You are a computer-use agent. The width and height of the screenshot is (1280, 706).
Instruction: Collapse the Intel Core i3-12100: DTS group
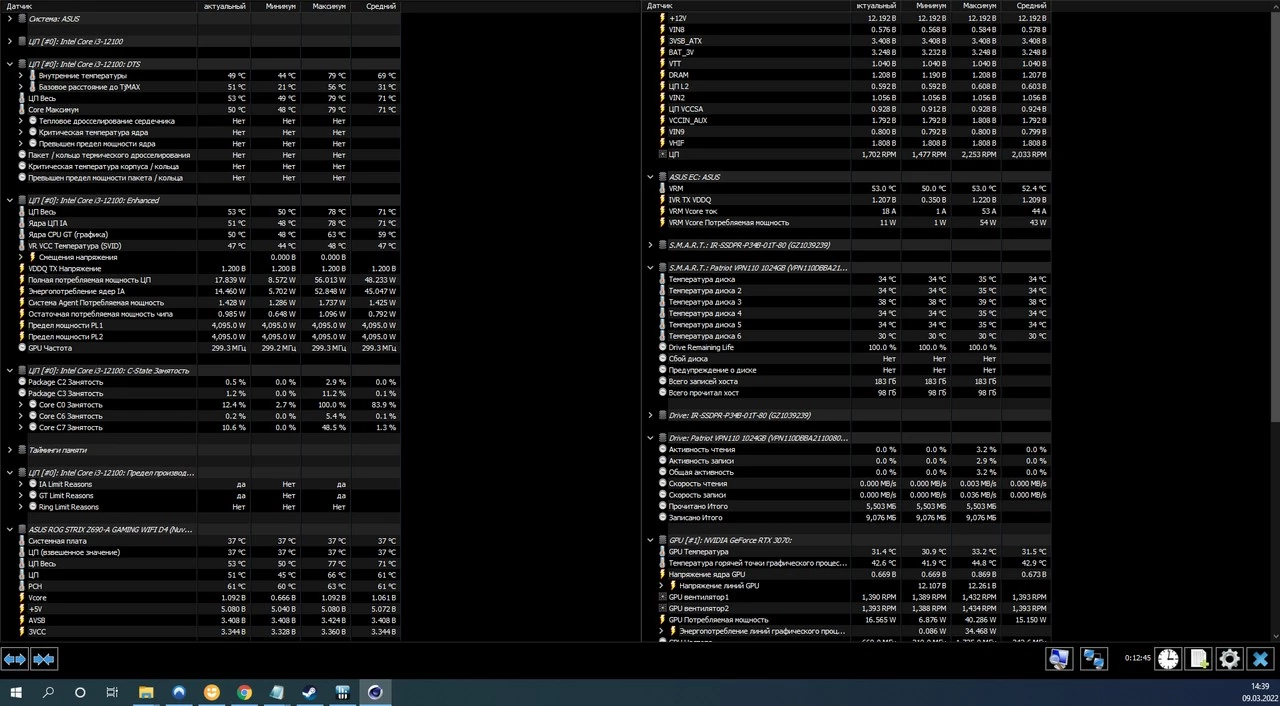10,64
